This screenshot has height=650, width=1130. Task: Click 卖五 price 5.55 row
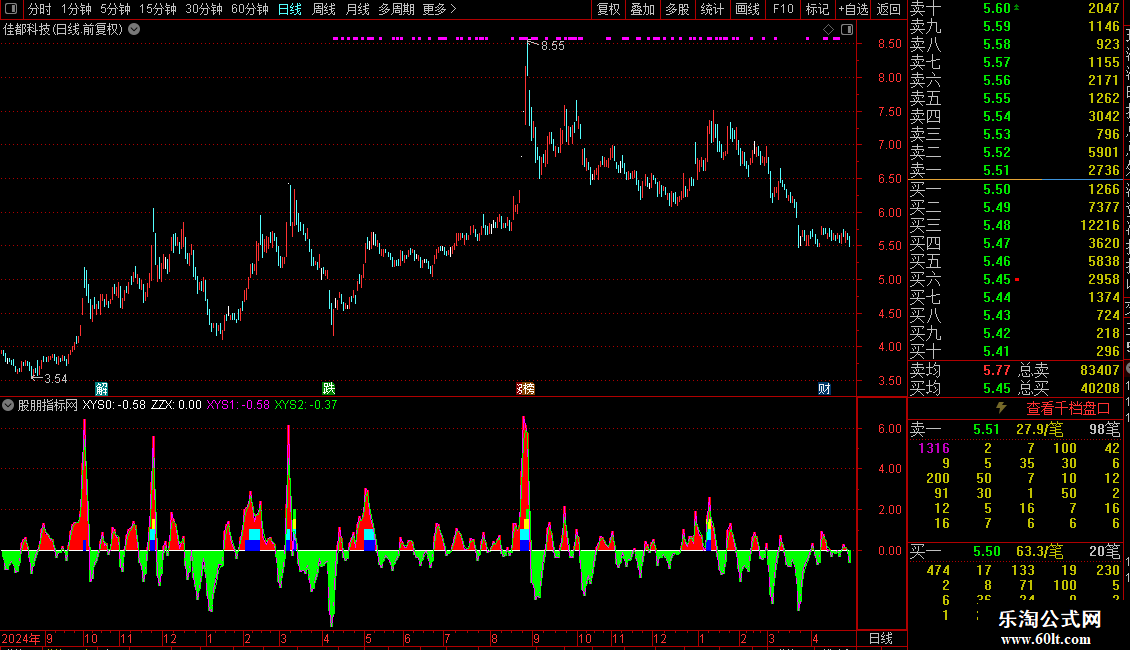1015,98
